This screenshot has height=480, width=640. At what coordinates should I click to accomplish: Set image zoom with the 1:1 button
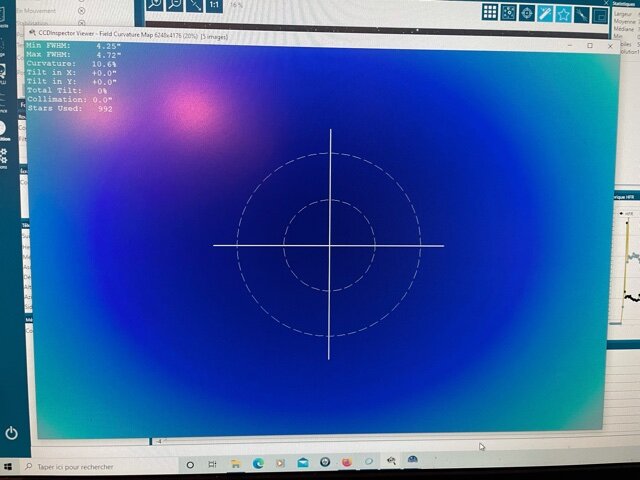click(x=214, y=6)
